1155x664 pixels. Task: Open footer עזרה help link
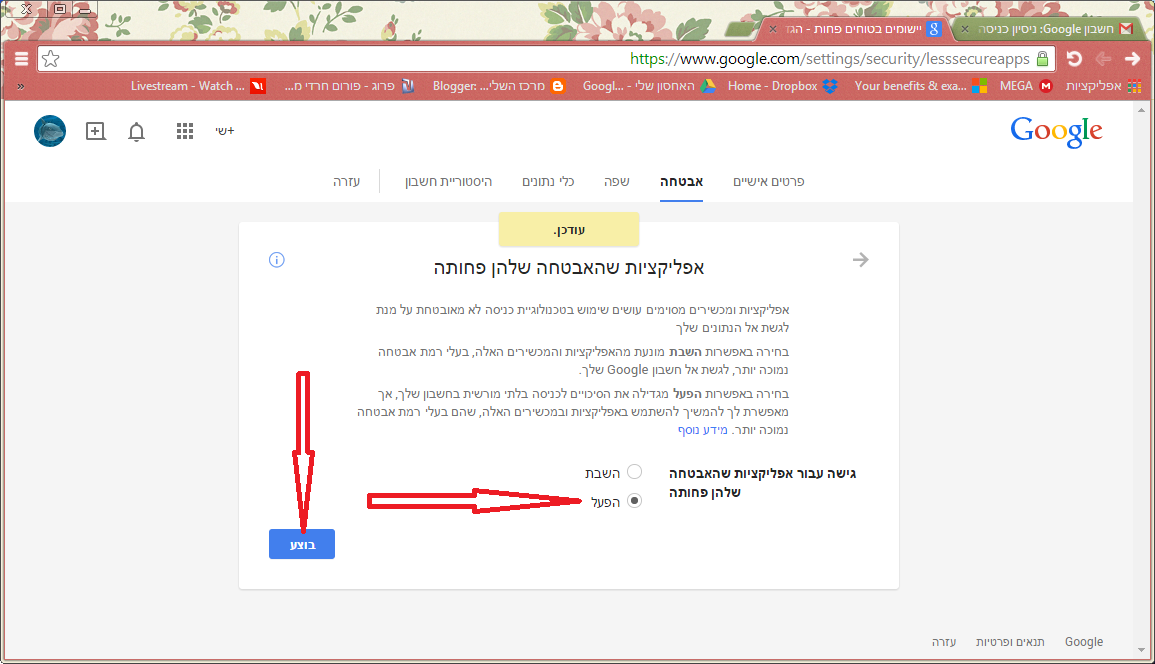coord(944,642)
